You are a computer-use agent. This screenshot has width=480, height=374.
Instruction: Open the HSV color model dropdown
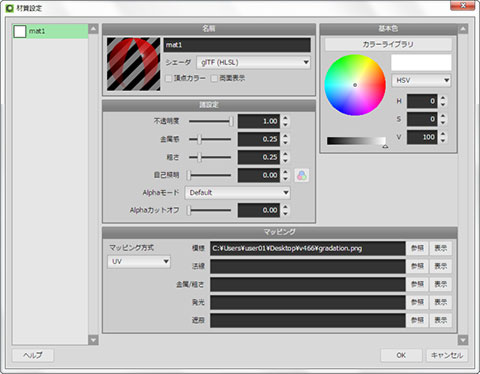[x=422, y=80]
